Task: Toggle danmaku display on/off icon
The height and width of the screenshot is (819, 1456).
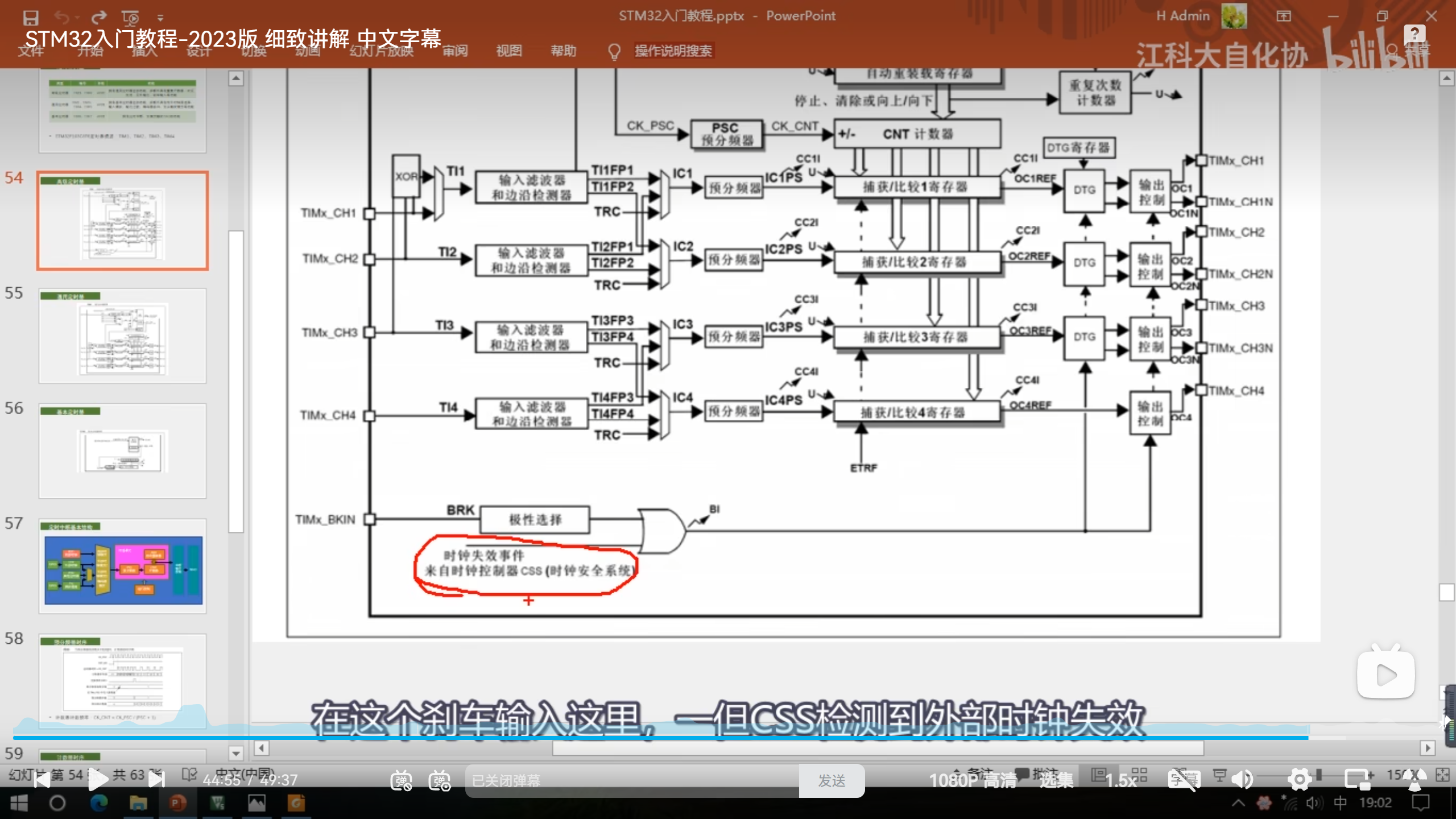Action: (401, 781)
